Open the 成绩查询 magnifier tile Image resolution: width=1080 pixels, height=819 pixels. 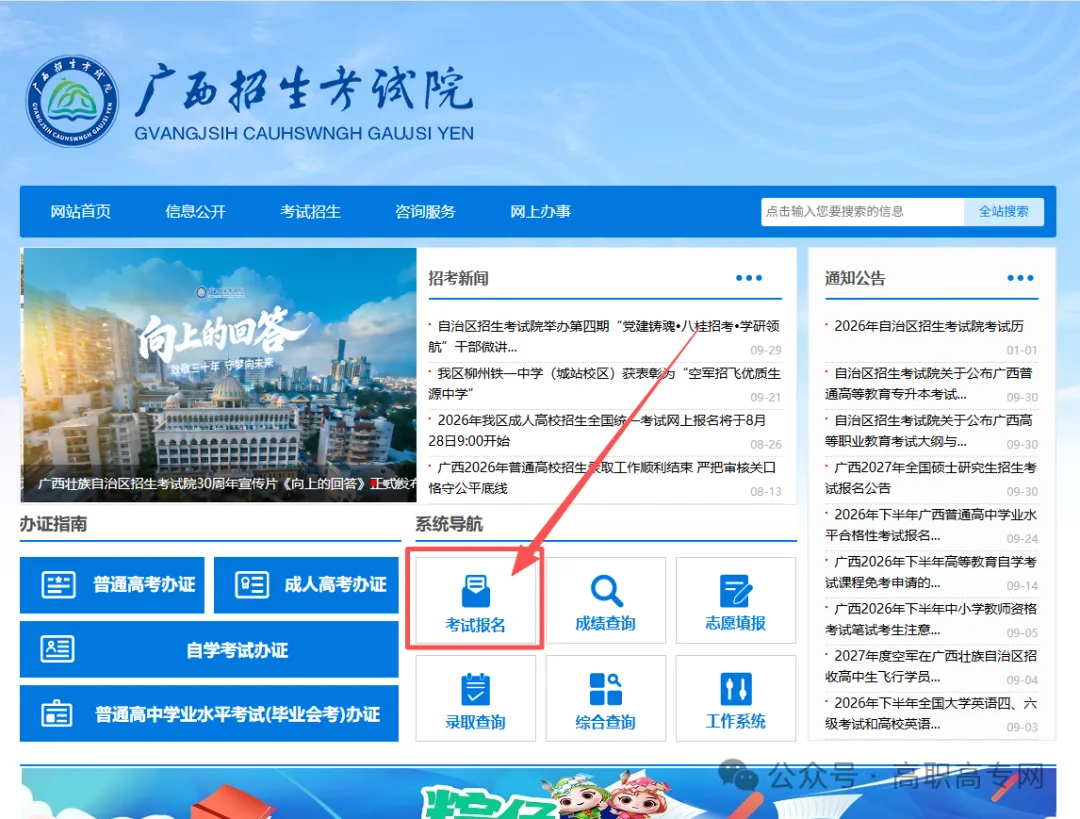pyautogui.click(x=605, y=600)
